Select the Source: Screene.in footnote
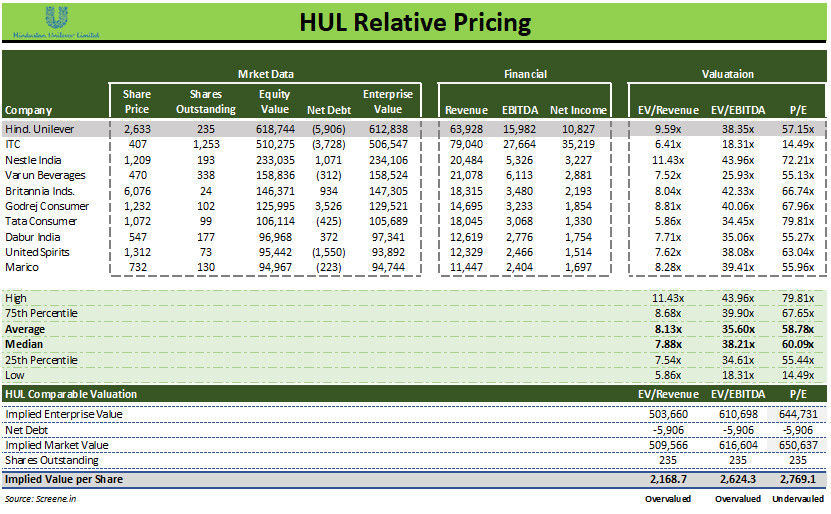 pyautogui.click(x=41, y=499)
